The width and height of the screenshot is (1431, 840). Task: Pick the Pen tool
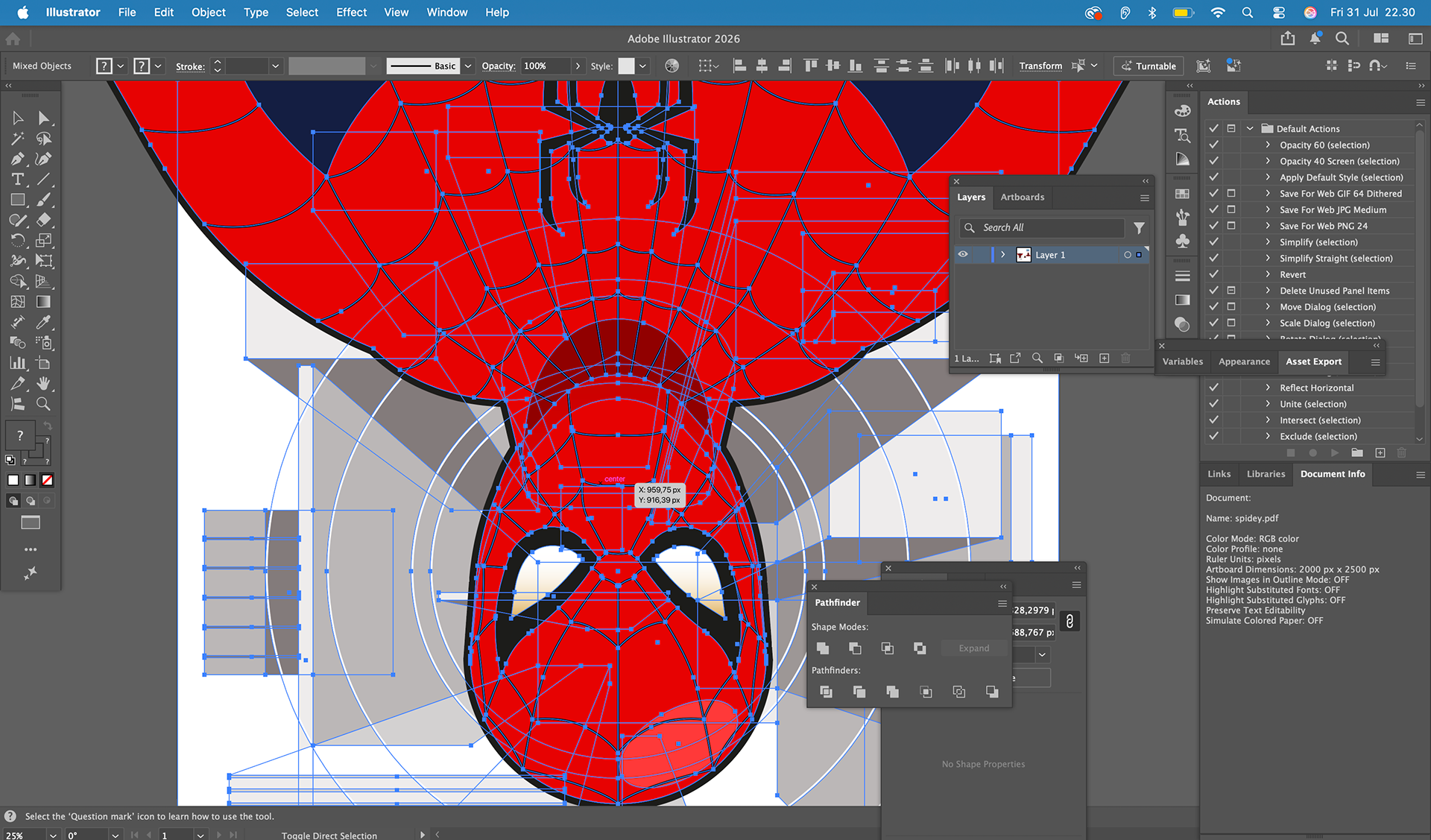click(18, 159)
